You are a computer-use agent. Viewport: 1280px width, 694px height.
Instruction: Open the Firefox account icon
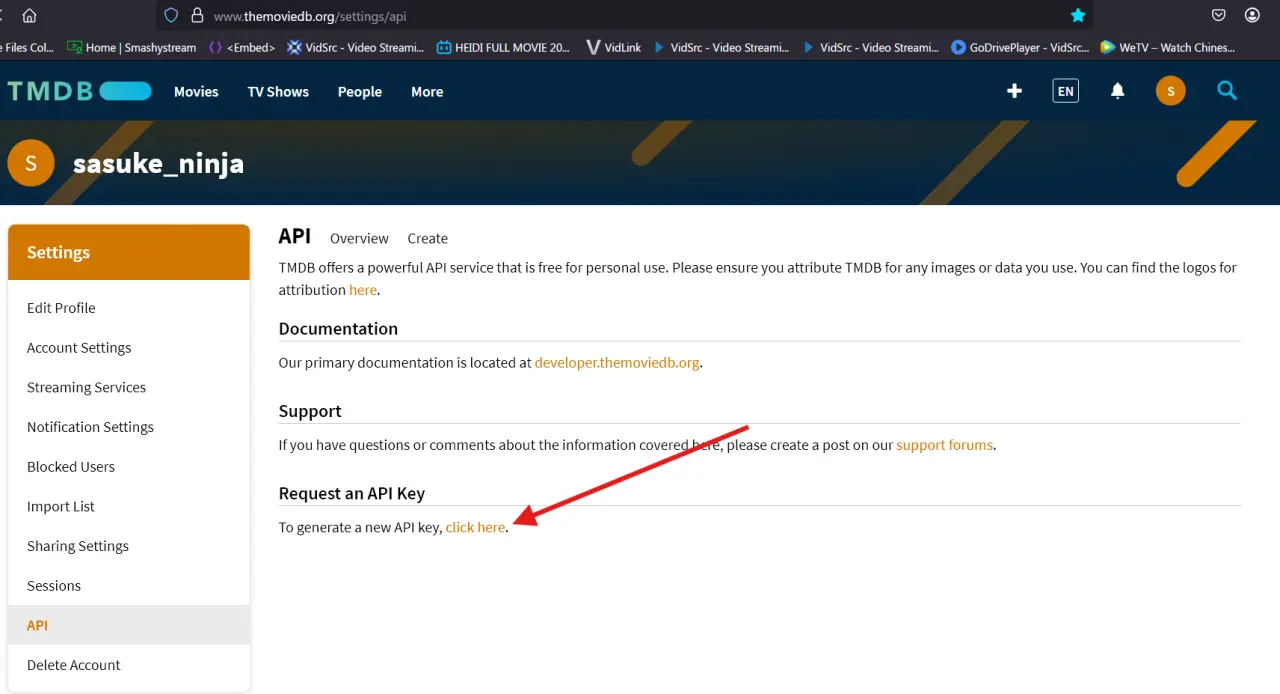point(1252,15)
